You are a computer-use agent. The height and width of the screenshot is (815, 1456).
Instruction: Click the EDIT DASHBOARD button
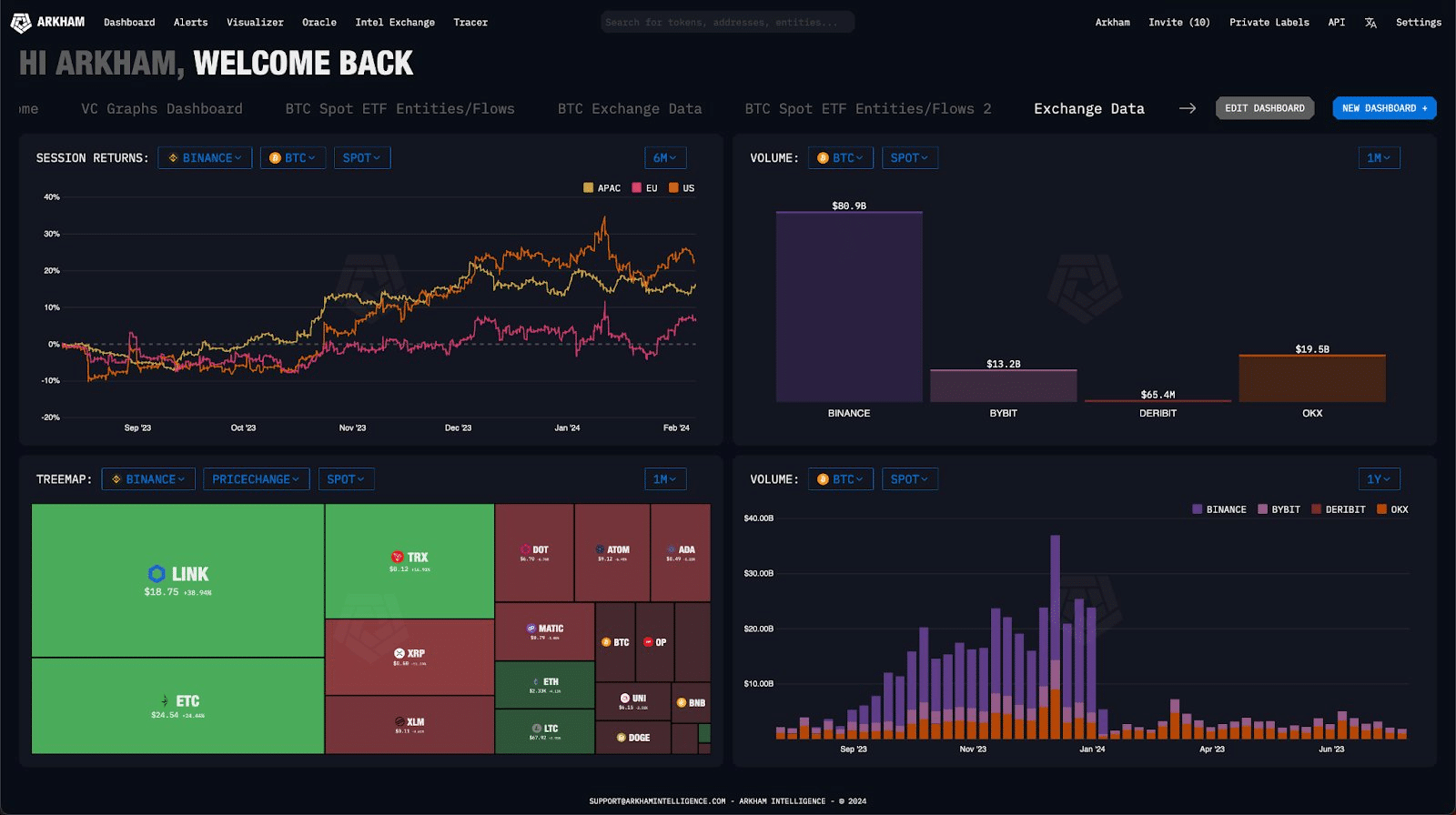(x=1265, y=108)
